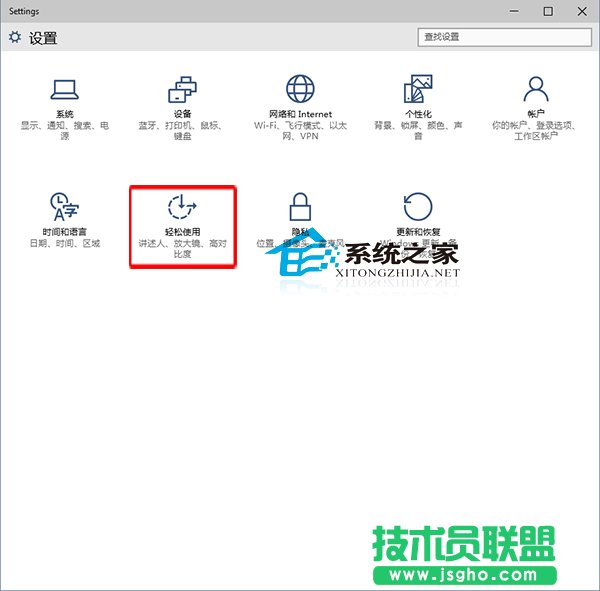
Task: Select the 帐户 category label
Action: point(536,114)
